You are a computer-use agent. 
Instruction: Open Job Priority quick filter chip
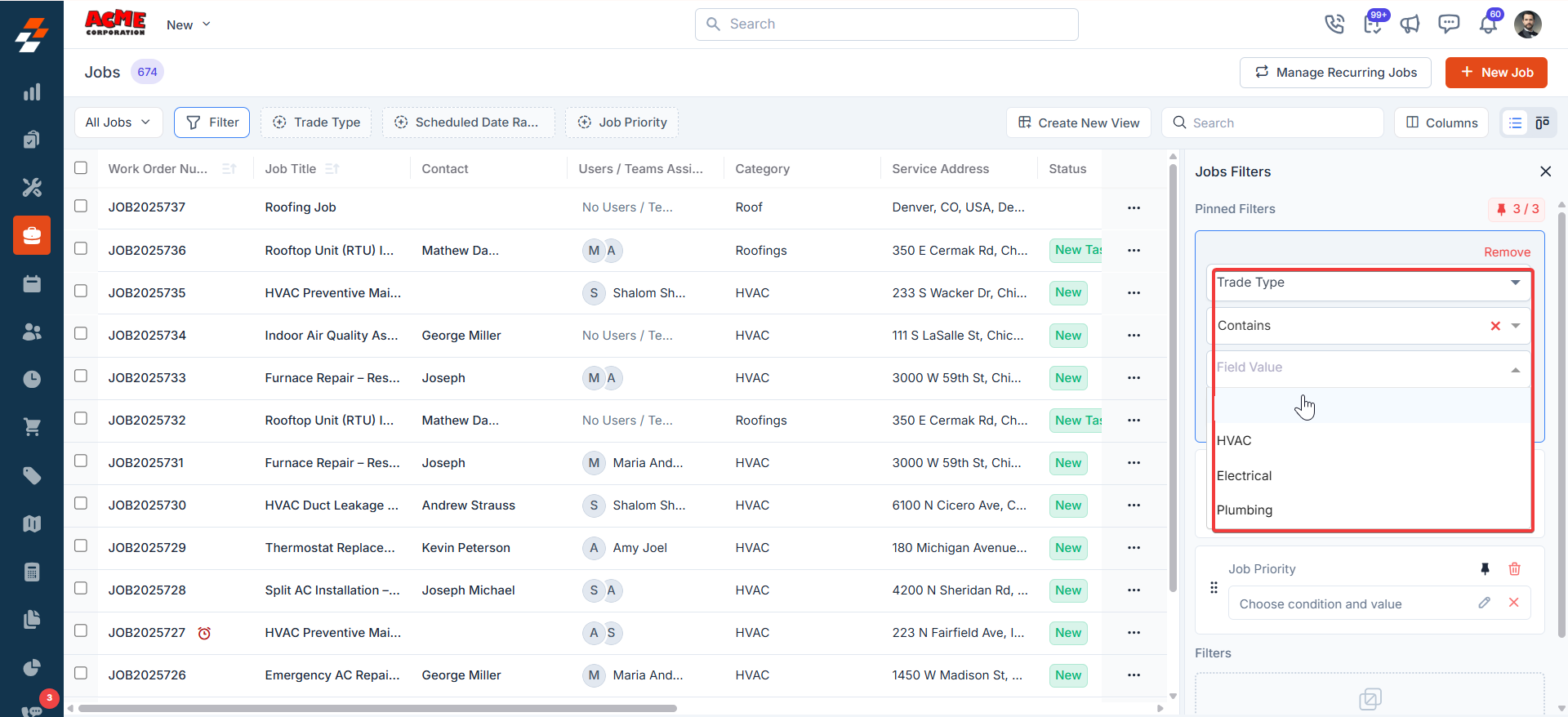tap(622, 122)
